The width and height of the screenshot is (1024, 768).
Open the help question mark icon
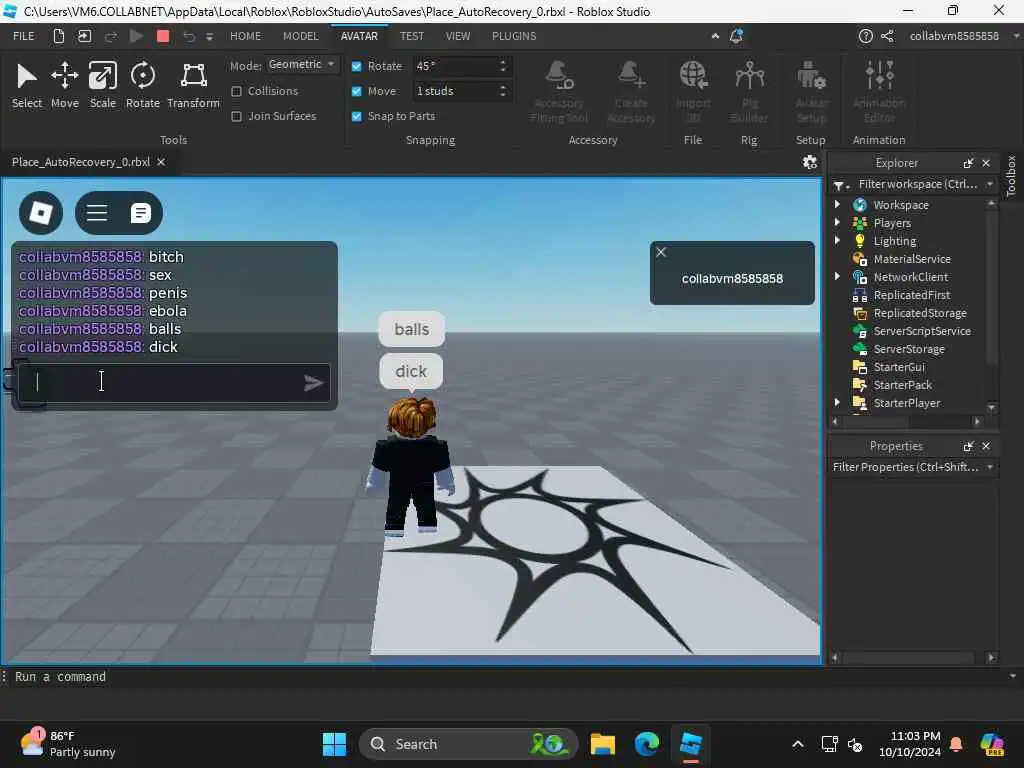tap(865, 36)
